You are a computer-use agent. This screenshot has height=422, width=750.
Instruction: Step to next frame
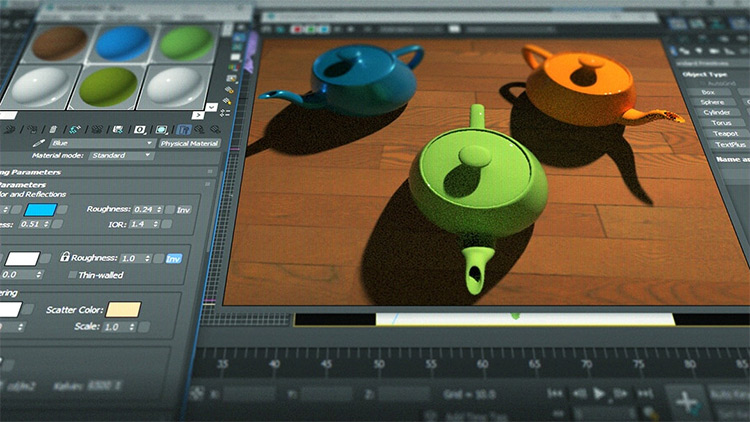(x=620, y=393)
